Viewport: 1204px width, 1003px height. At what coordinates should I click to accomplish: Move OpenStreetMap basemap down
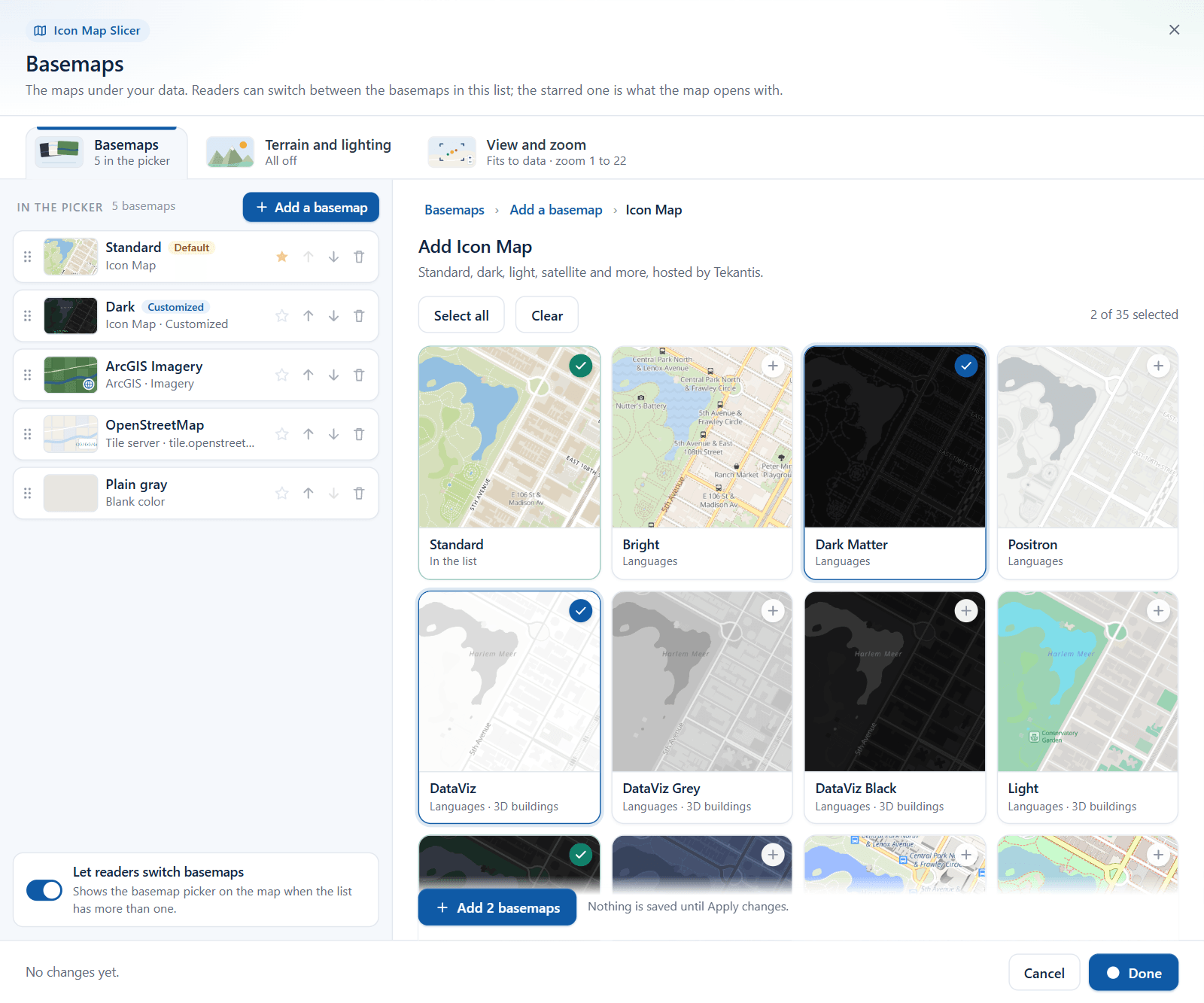point(333,434)
